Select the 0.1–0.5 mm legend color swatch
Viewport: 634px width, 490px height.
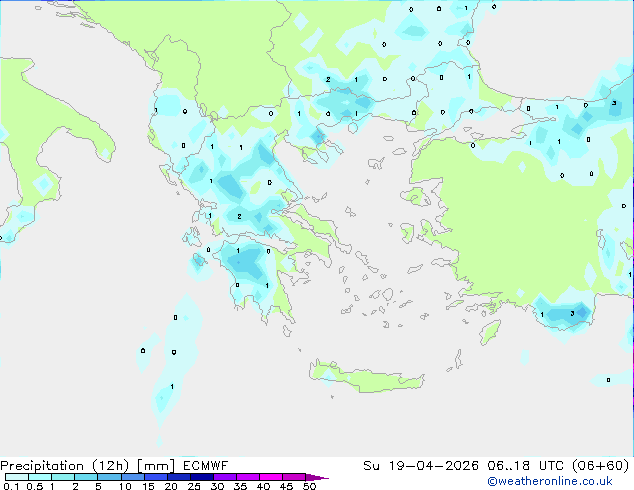[x=17, y=477]
